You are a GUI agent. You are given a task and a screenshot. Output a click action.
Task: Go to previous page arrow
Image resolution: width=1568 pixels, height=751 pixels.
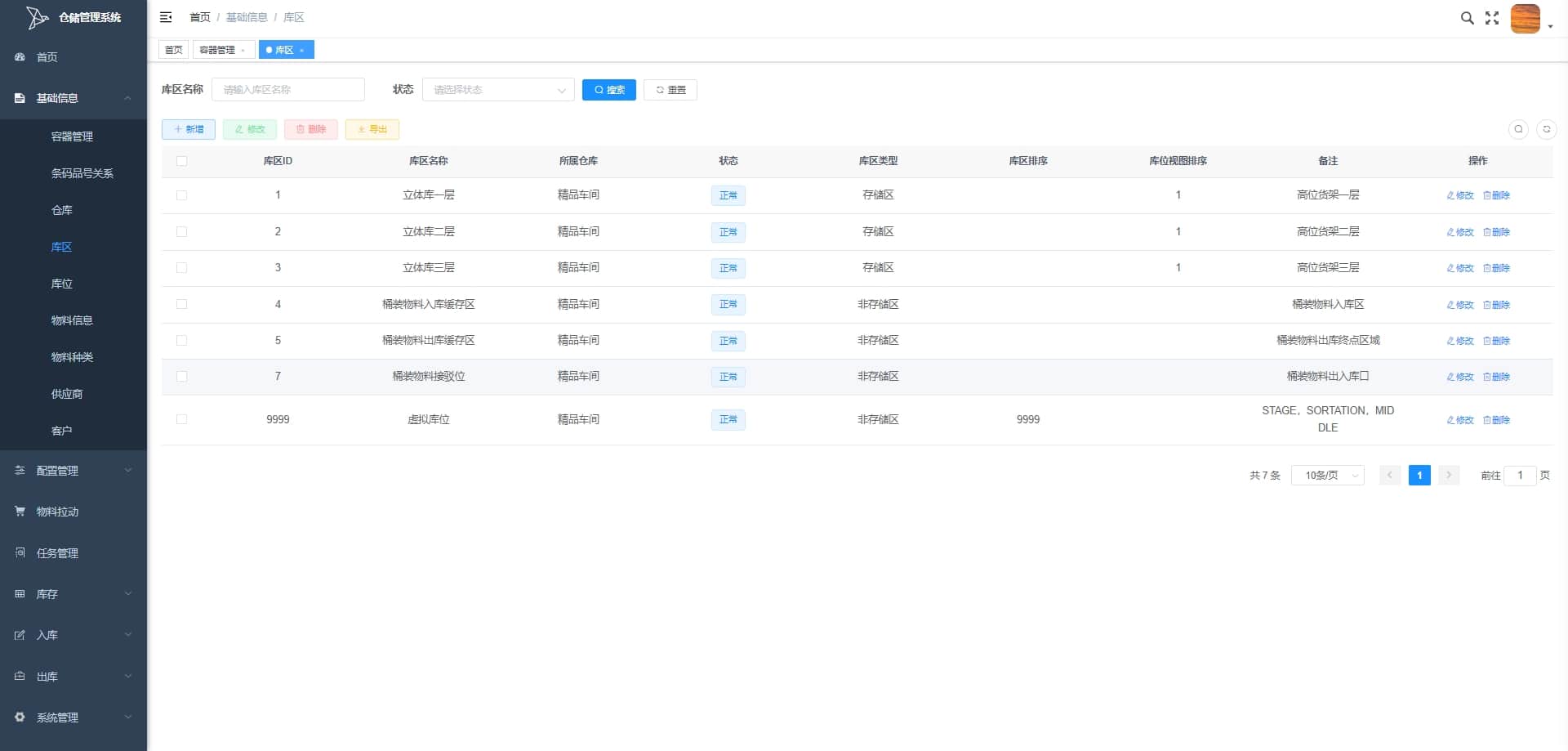pos(1390,475)
